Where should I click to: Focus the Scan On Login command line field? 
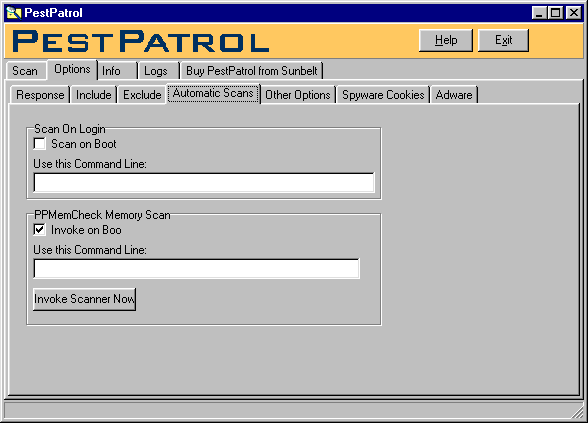[204, 183]
